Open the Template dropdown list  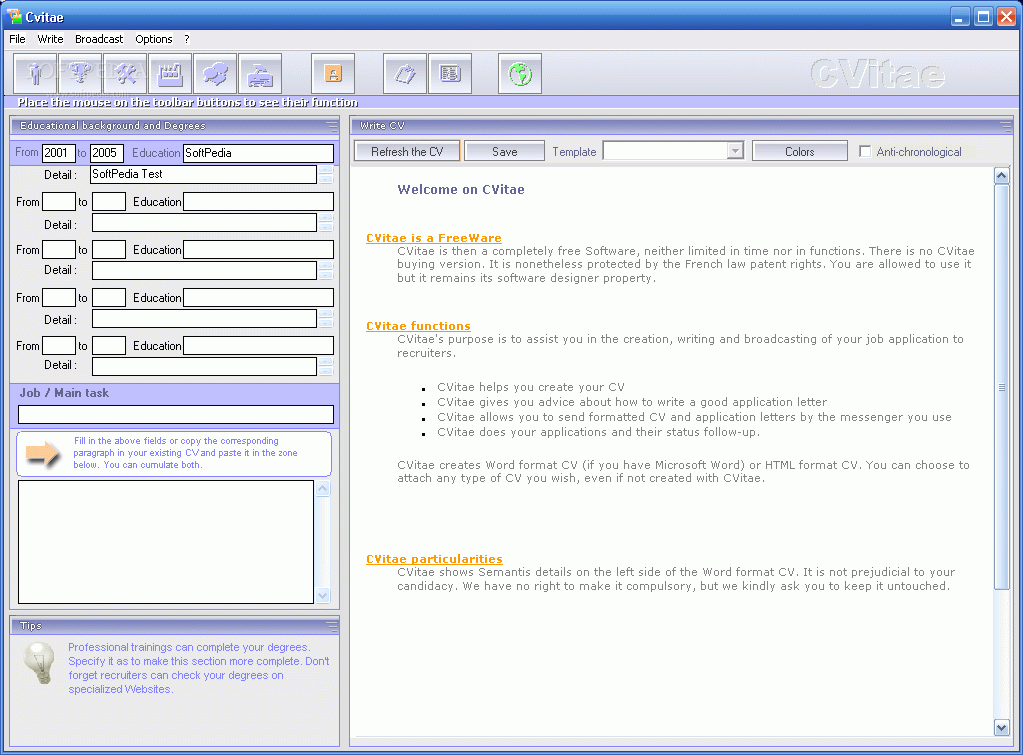point(735,152)
